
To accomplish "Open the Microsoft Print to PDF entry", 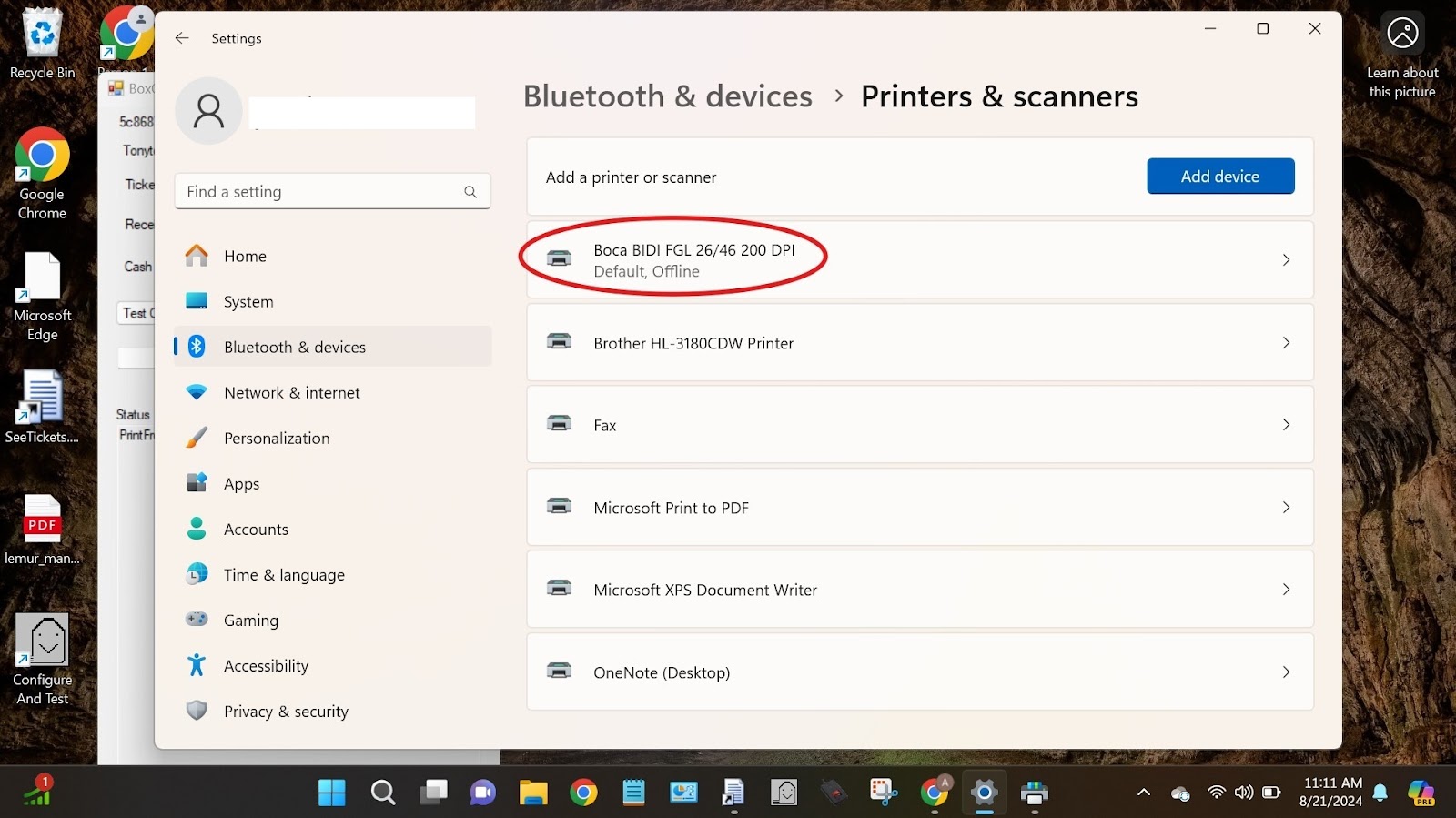I will tap(920, 508).
